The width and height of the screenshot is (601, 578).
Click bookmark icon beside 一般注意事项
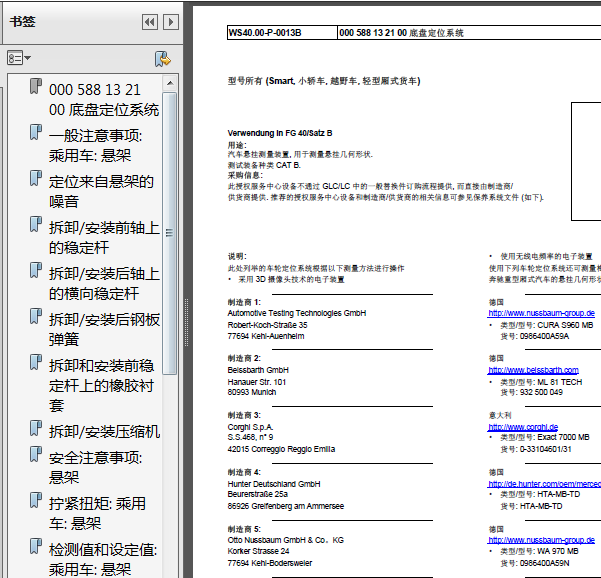[36, 132]
